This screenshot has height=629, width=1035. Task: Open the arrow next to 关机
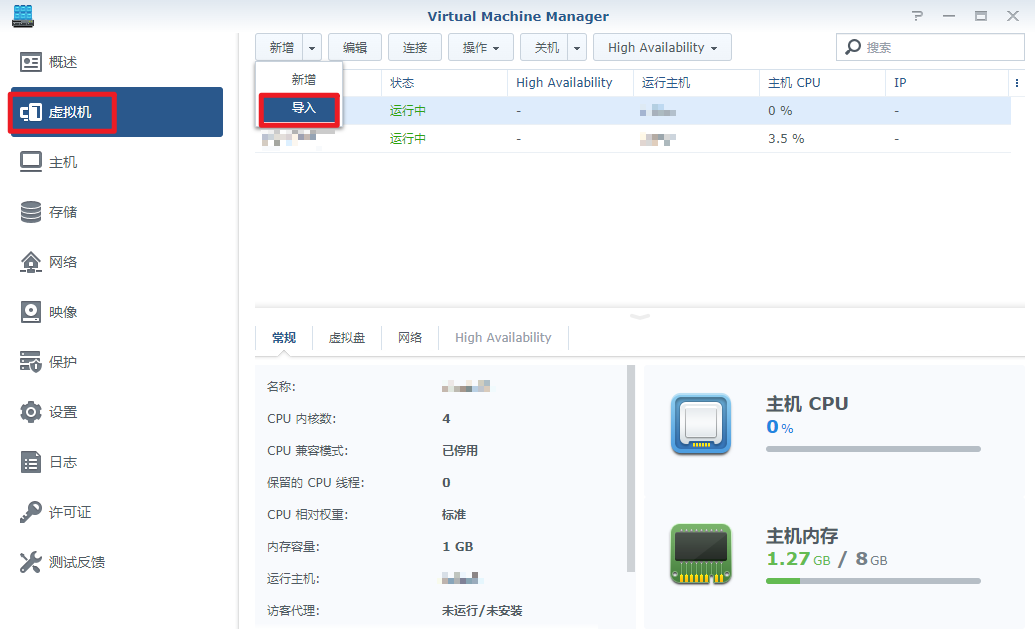tap(577, 48)
